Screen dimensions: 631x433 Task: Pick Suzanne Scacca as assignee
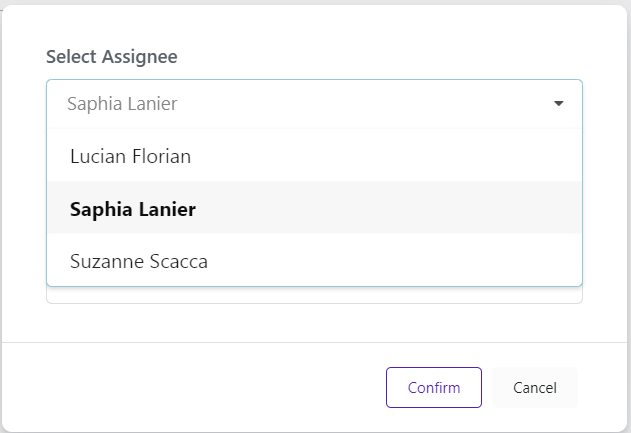[x=137, y=261]
